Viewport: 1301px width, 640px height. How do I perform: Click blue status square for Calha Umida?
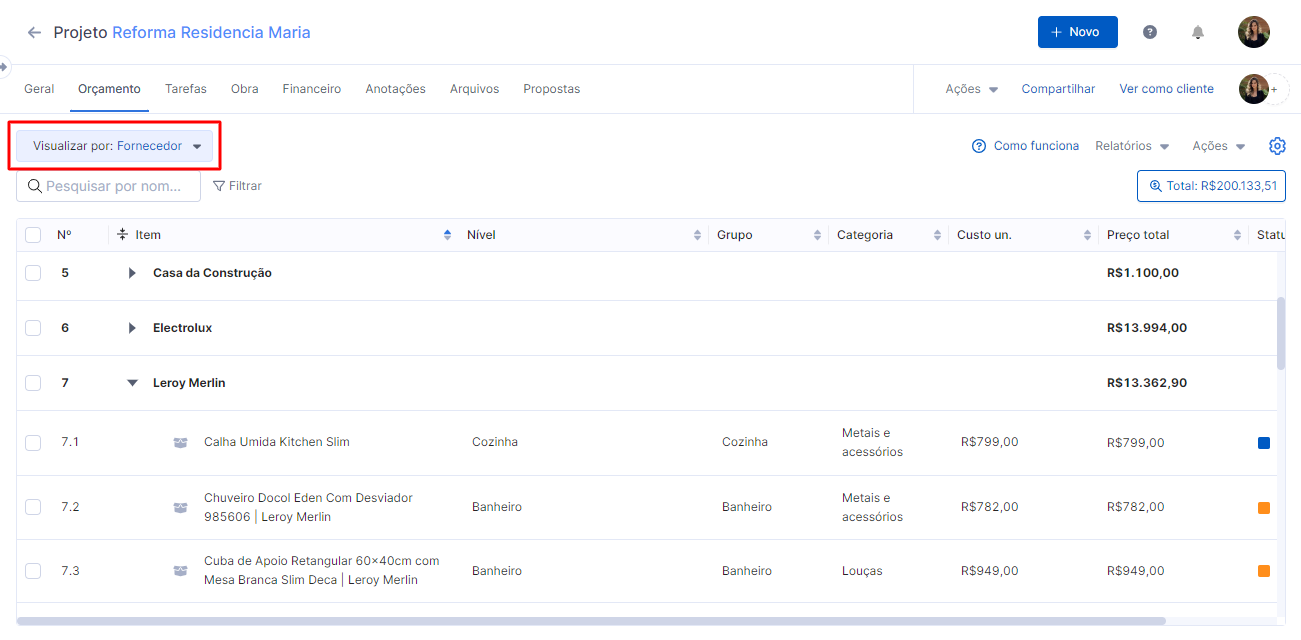(1264, 443)
